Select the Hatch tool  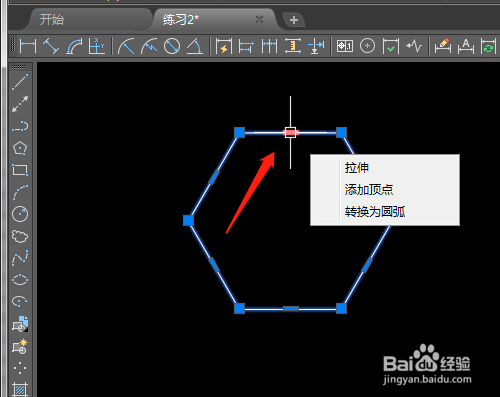[20, 389]
